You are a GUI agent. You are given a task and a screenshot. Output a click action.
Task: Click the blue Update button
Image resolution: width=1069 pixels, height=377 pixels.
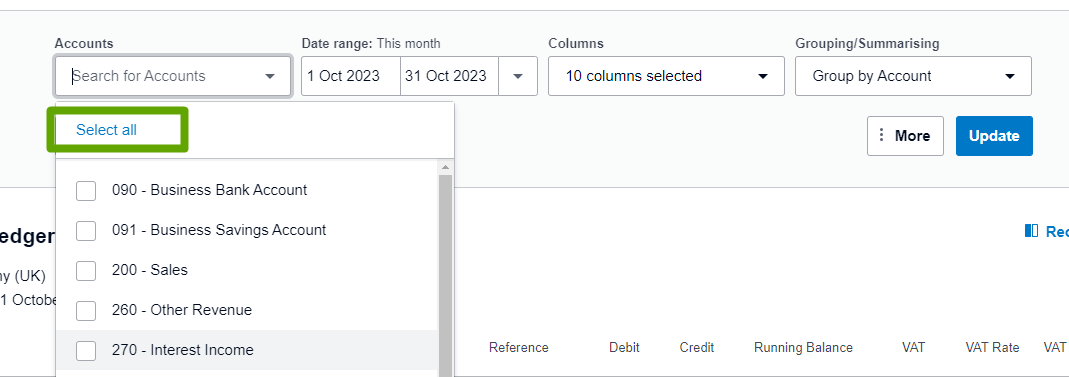[x=994, y=136]
